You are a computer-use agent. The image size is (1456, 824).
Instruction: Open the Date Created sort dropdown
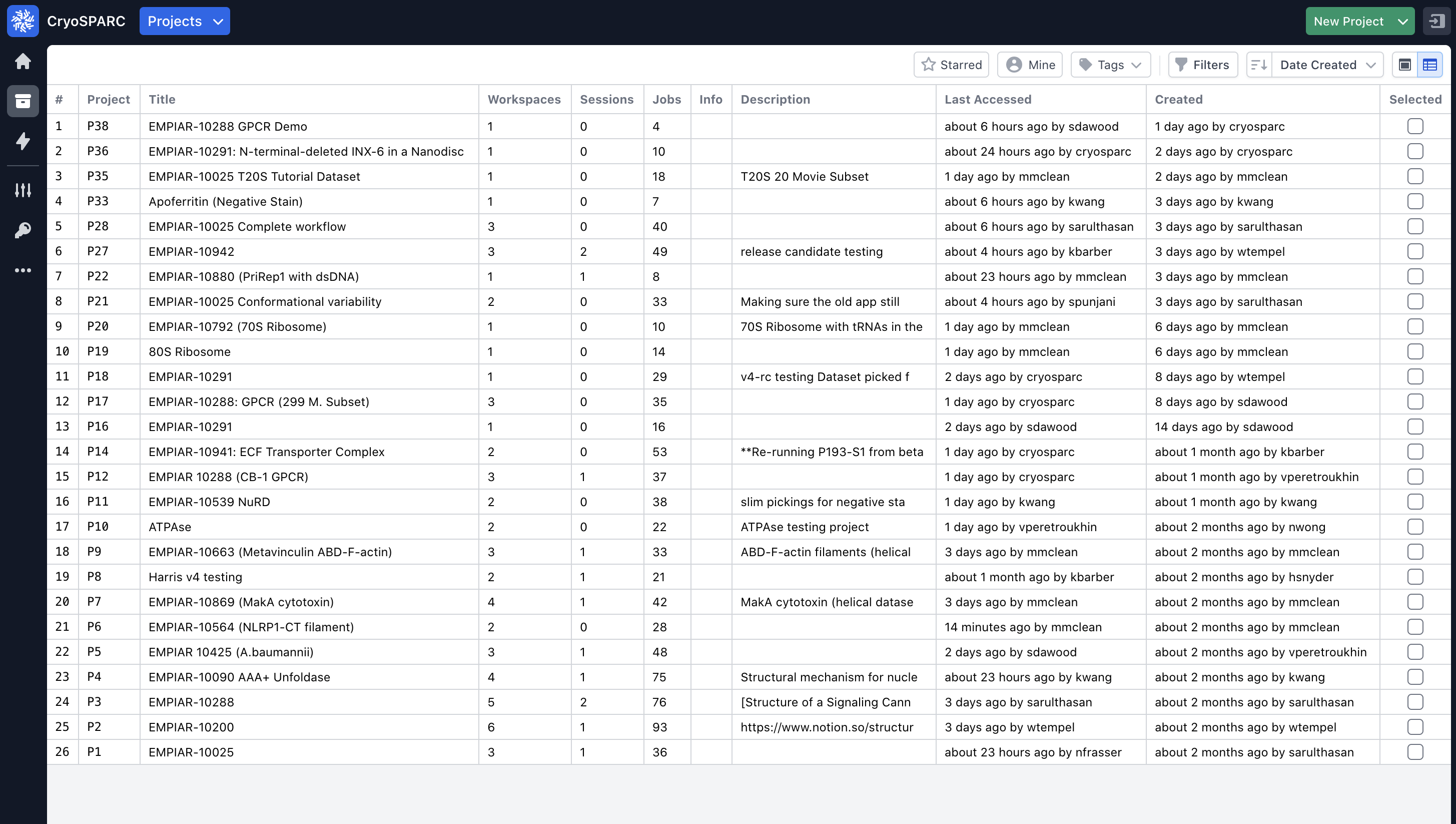(1326, 65)
